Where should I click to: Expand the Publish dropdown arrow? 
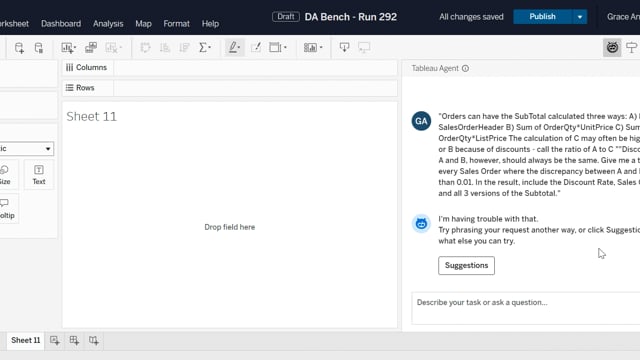580,17
